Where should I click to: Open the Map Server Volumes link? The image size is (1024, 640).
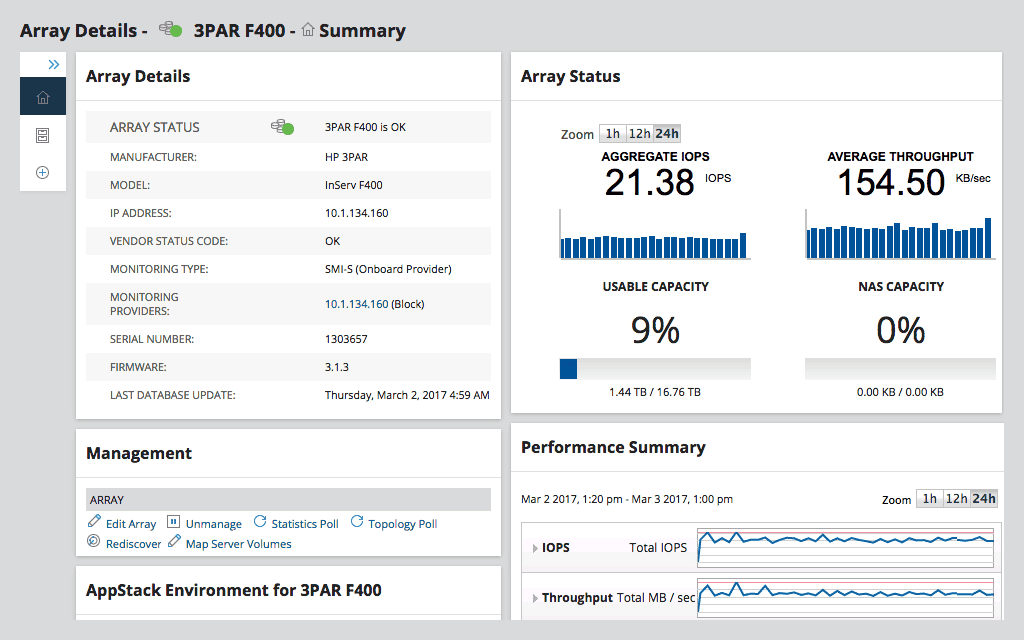pos(238,544)
